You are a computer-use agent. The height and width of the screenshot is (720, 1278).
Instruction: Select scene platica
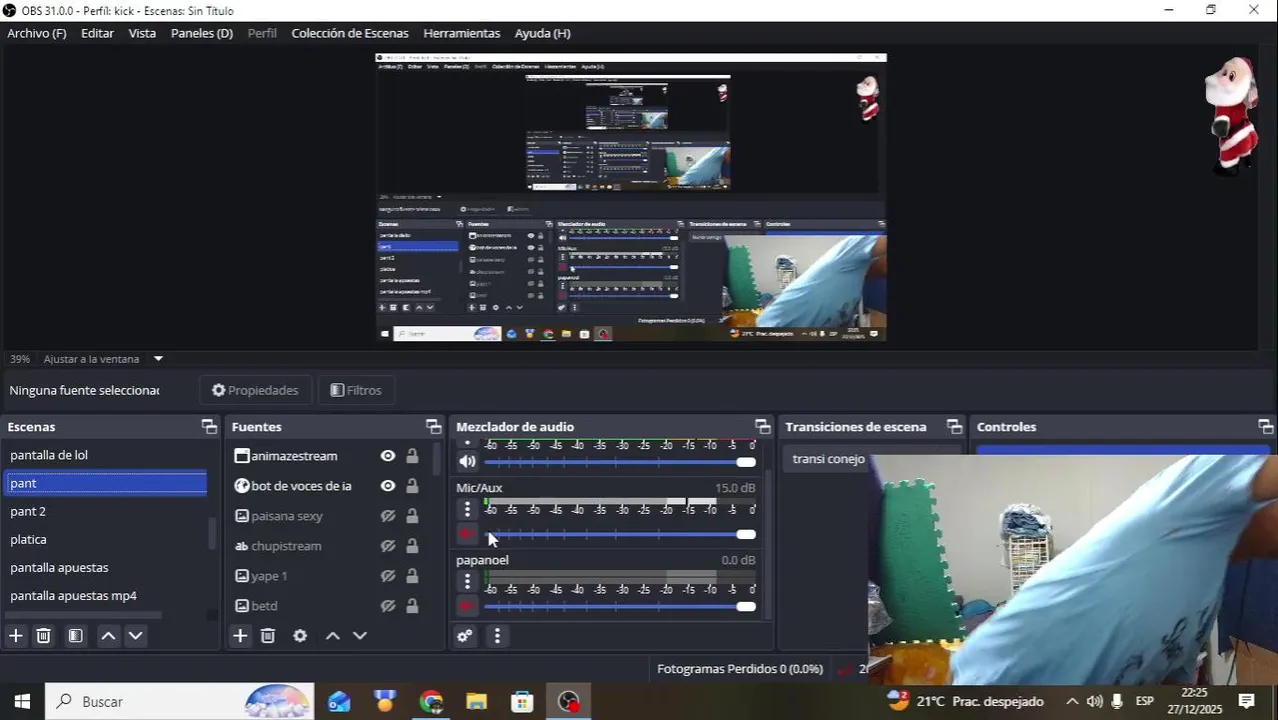pos(105,539)
